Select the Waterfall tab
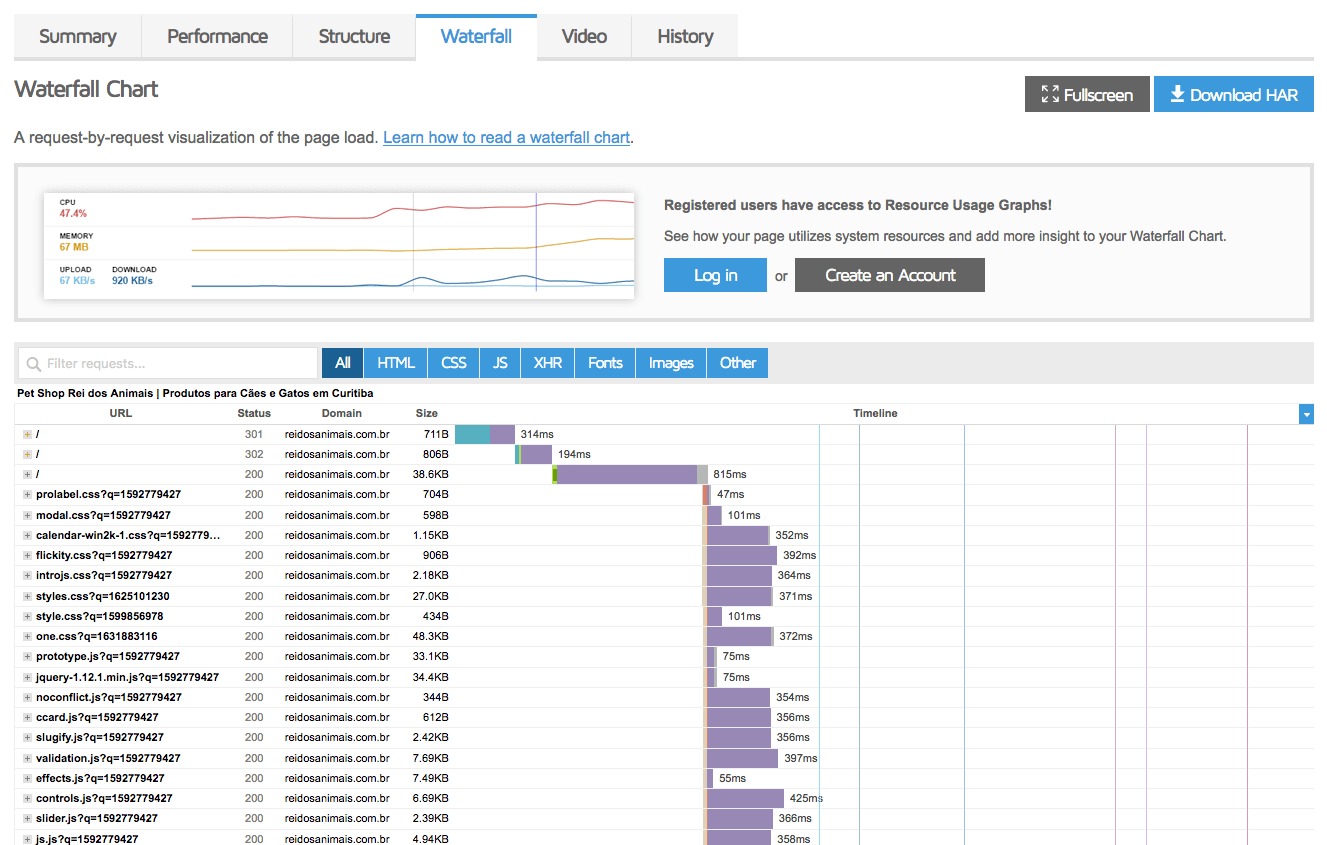 (476, 37)
